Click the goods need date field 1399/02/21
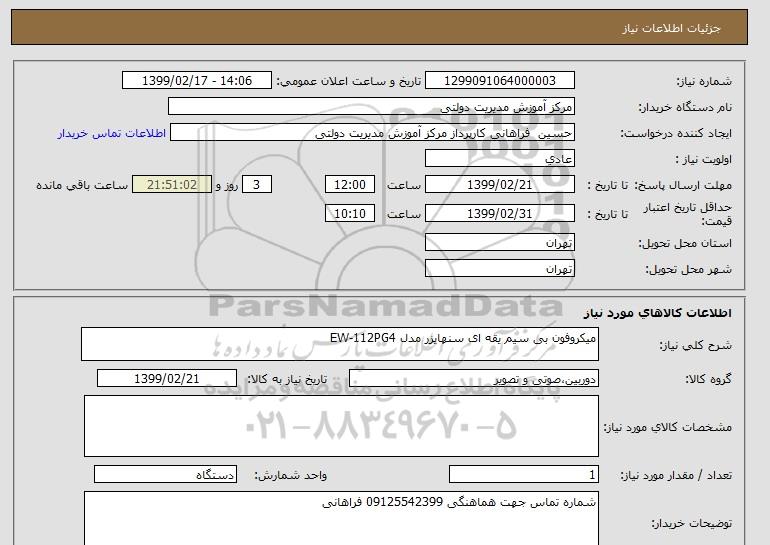Image resolution: width=770 pixels, height=545 pixels. [166, 378]
